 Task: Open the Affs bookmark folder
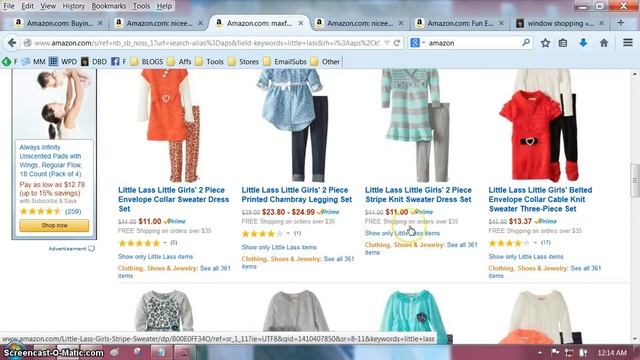coord(180,62)
